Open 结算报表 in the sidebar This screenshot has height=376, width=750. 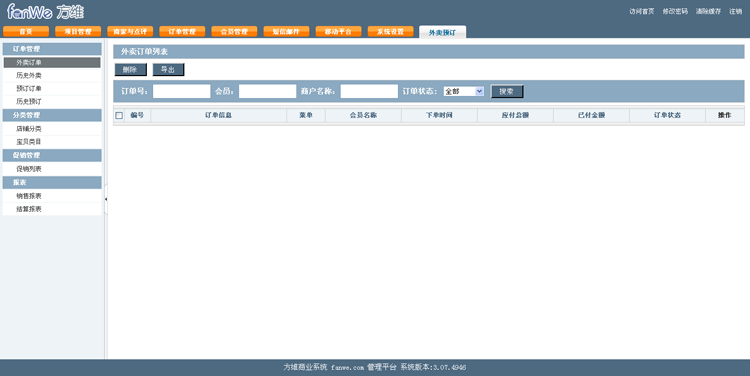52,209
